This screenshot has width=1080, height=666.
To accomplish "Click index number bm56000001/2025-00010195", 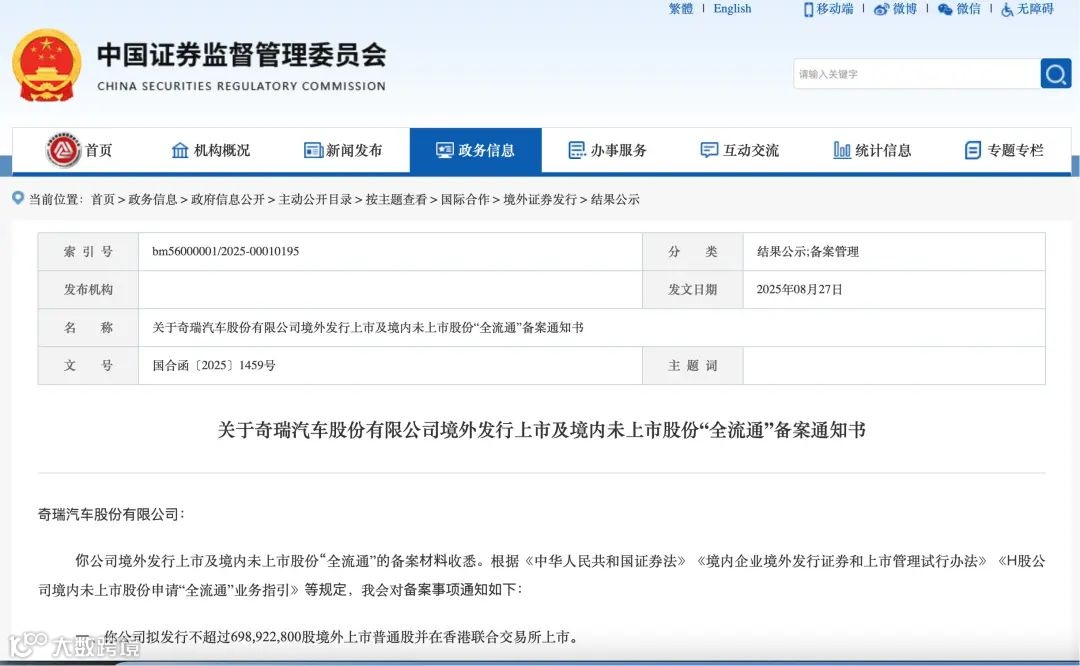I will (x=226, y=251).
